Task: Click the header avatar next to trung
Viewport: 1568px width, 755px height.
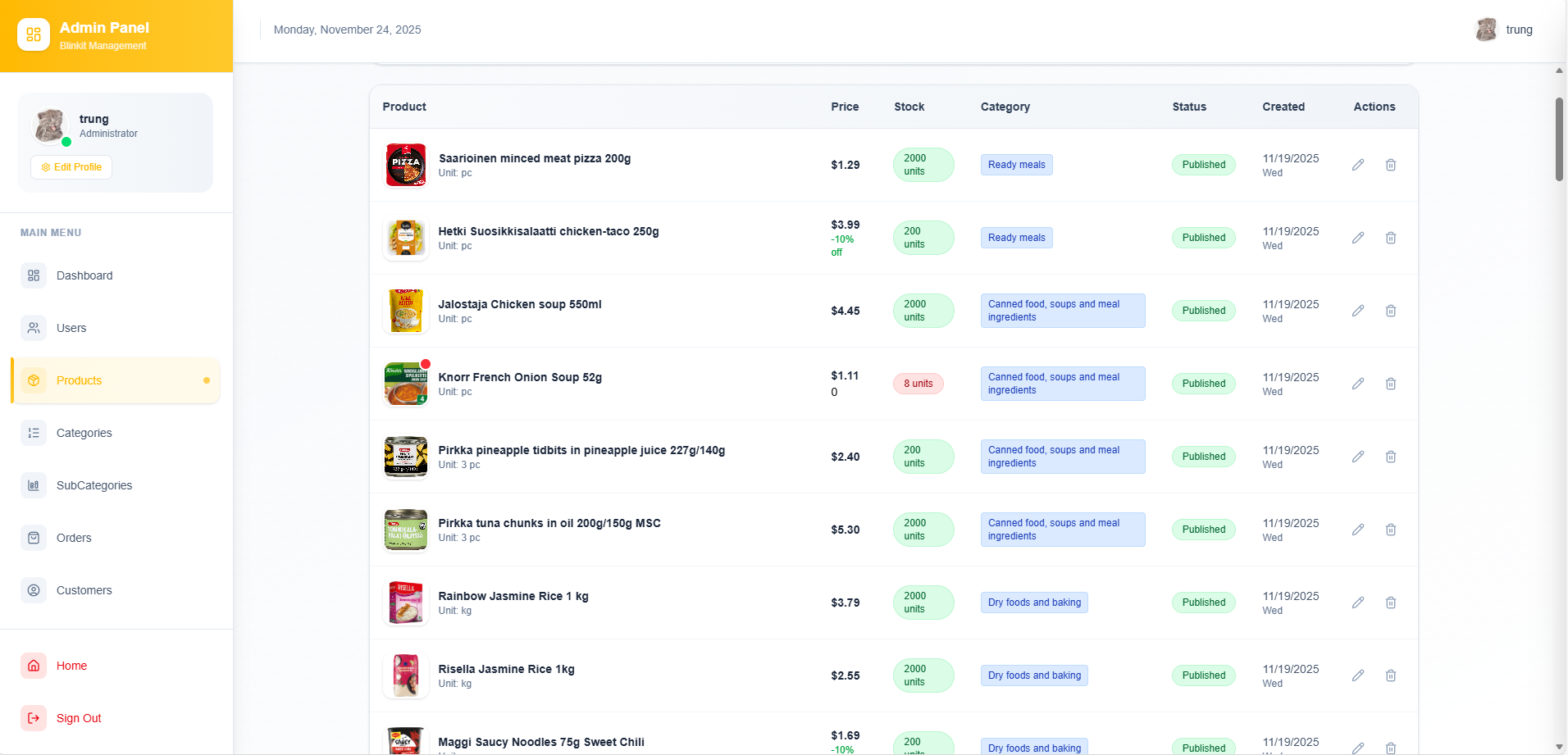Action: coord(1486,30)
